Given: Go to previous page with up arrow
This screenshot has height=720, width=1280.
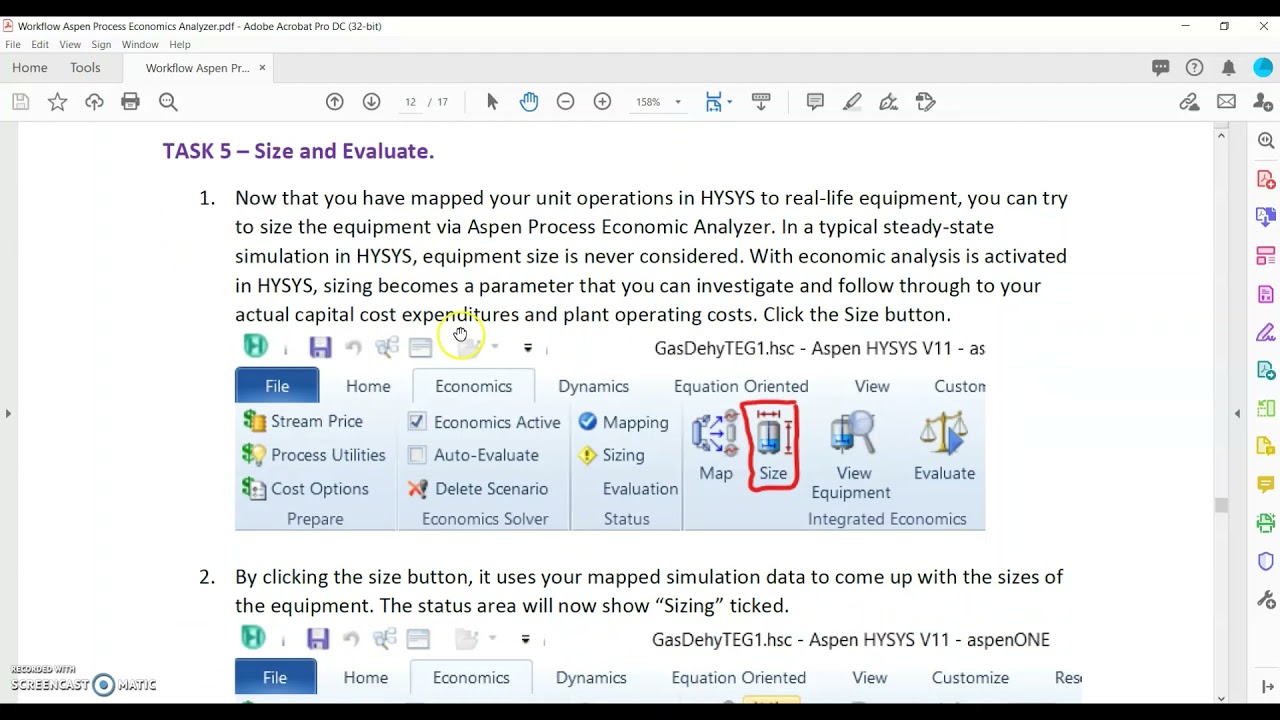Looking at the screenshot, I should pyautogui.click(x=335, y=101).
